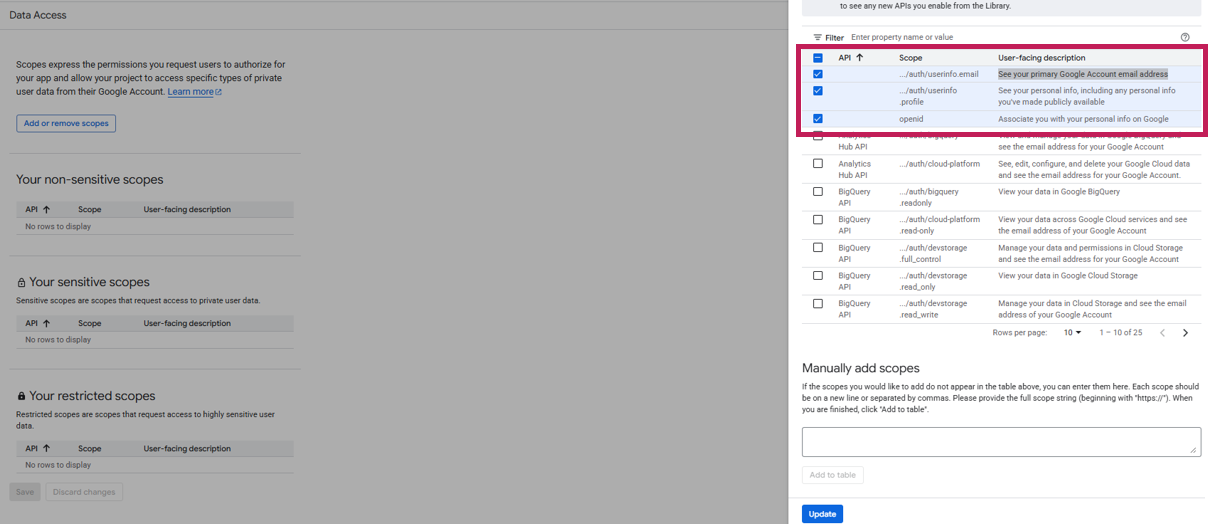The height and width of the screenshot is (524, 1214).
Task: Click the manually add scopes text area
Action: tap(1000, 441)
